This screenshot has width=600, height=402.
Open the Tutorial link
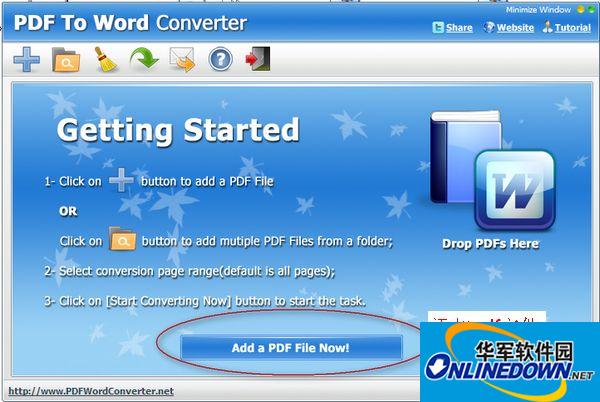pyautogui.click(x=573, y=28)
